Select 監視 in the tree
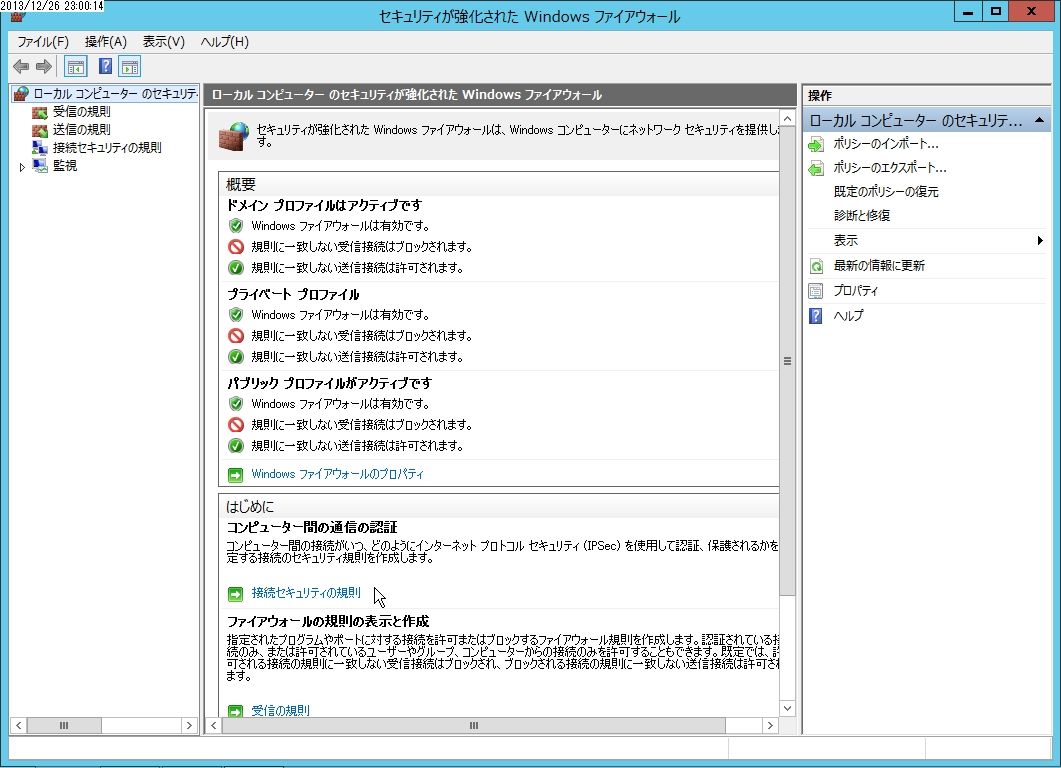The height and width of the screenshot is (768, 1061). click(64, 165)
